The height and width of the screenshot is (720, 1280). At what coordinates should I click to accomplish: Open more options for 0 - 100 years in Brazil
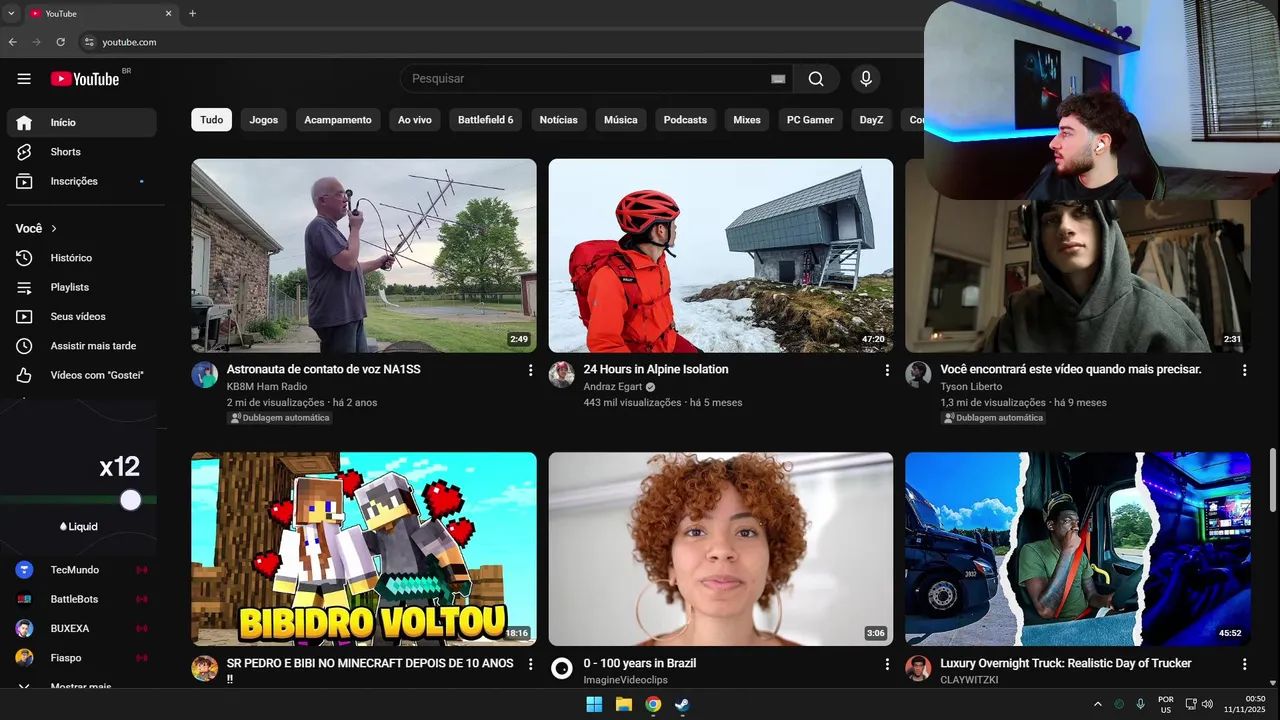tap(886, 664)
